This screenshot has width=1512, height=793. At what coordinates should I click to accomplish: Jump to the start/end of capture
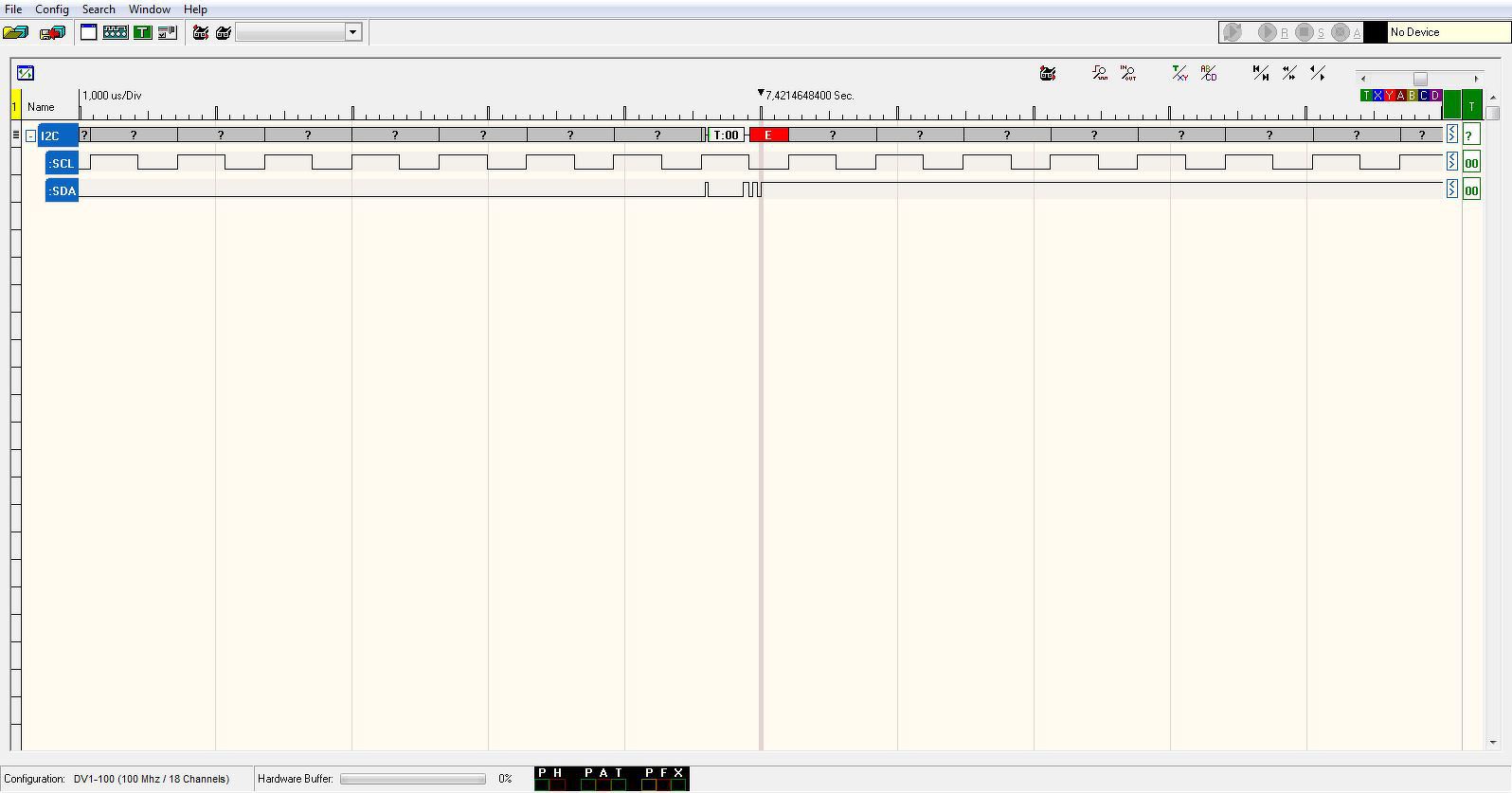1260,73
